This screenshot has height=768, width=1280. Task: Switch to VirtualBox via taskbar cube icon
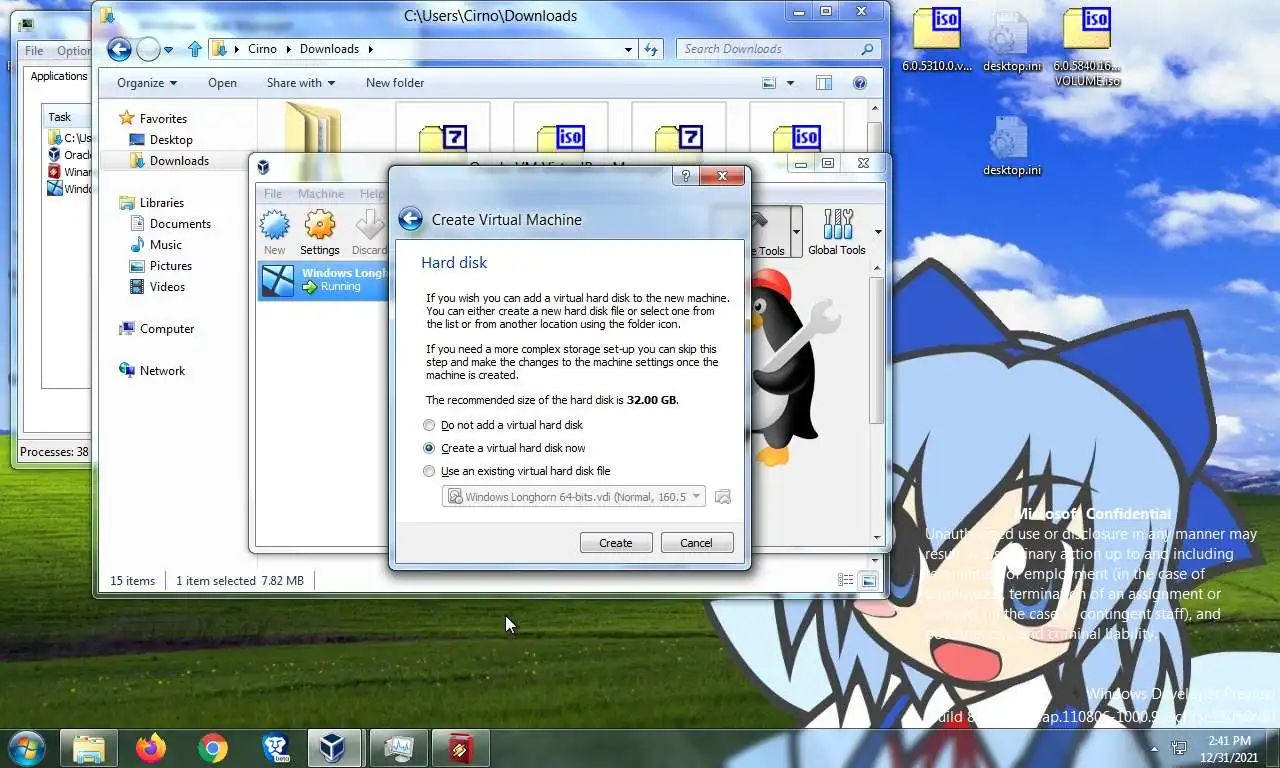[x=336, y=748]
